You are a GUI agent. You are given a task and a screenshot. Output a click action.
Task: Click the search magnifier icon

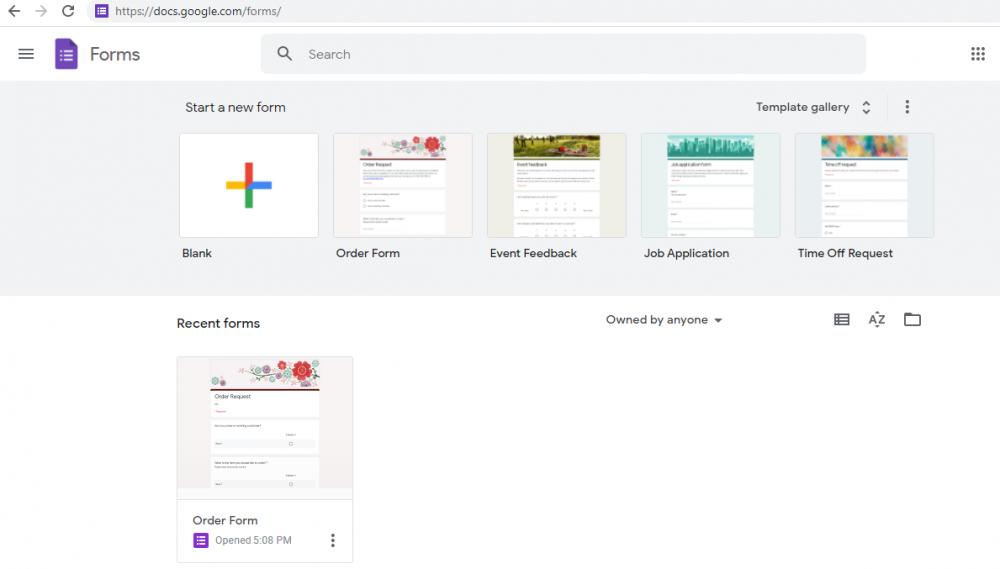(x=284, y=54)
